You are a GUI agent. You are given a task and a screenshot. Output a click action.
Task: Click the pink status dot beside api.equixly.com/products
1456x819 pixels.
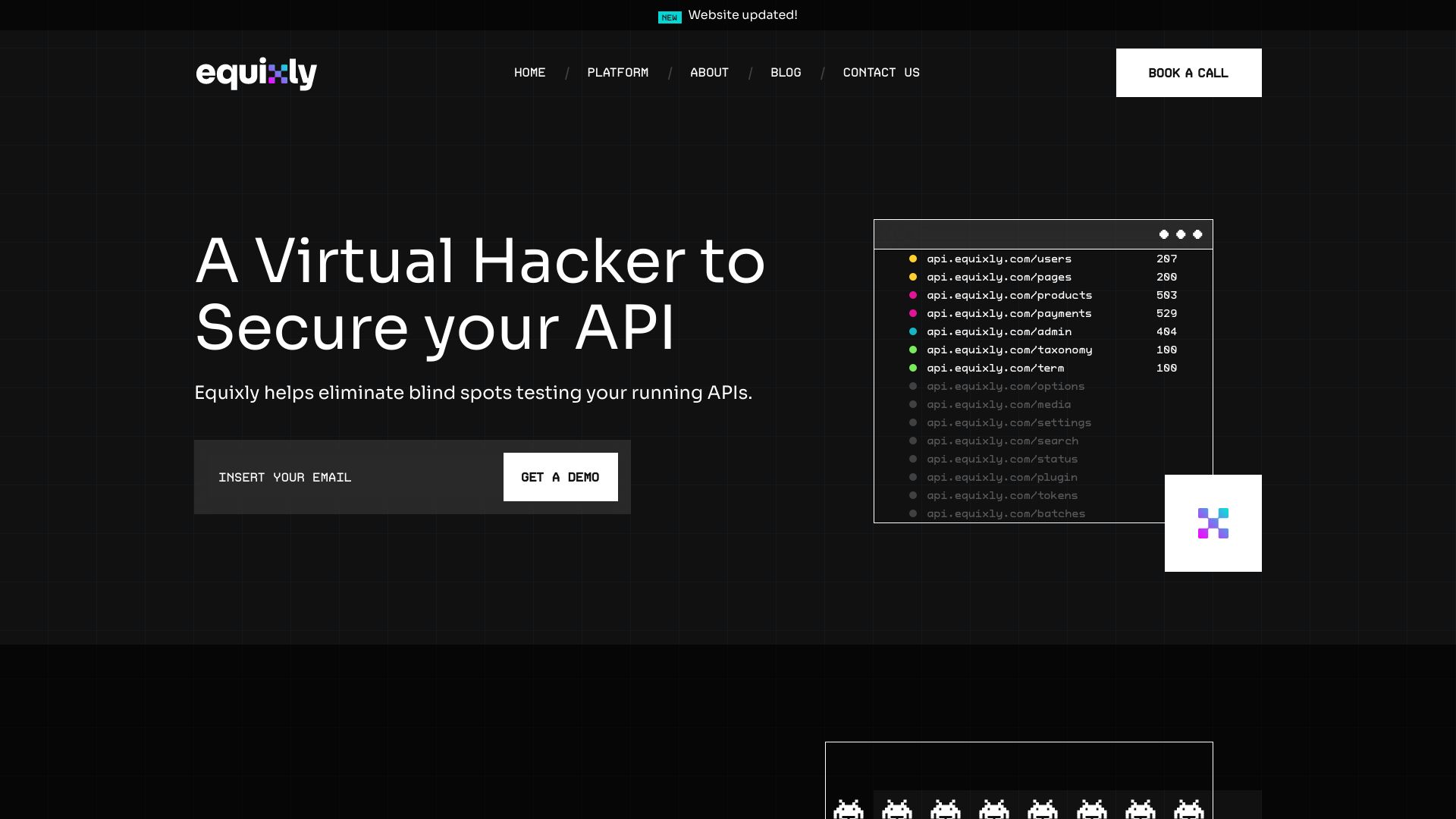[913, 296]
